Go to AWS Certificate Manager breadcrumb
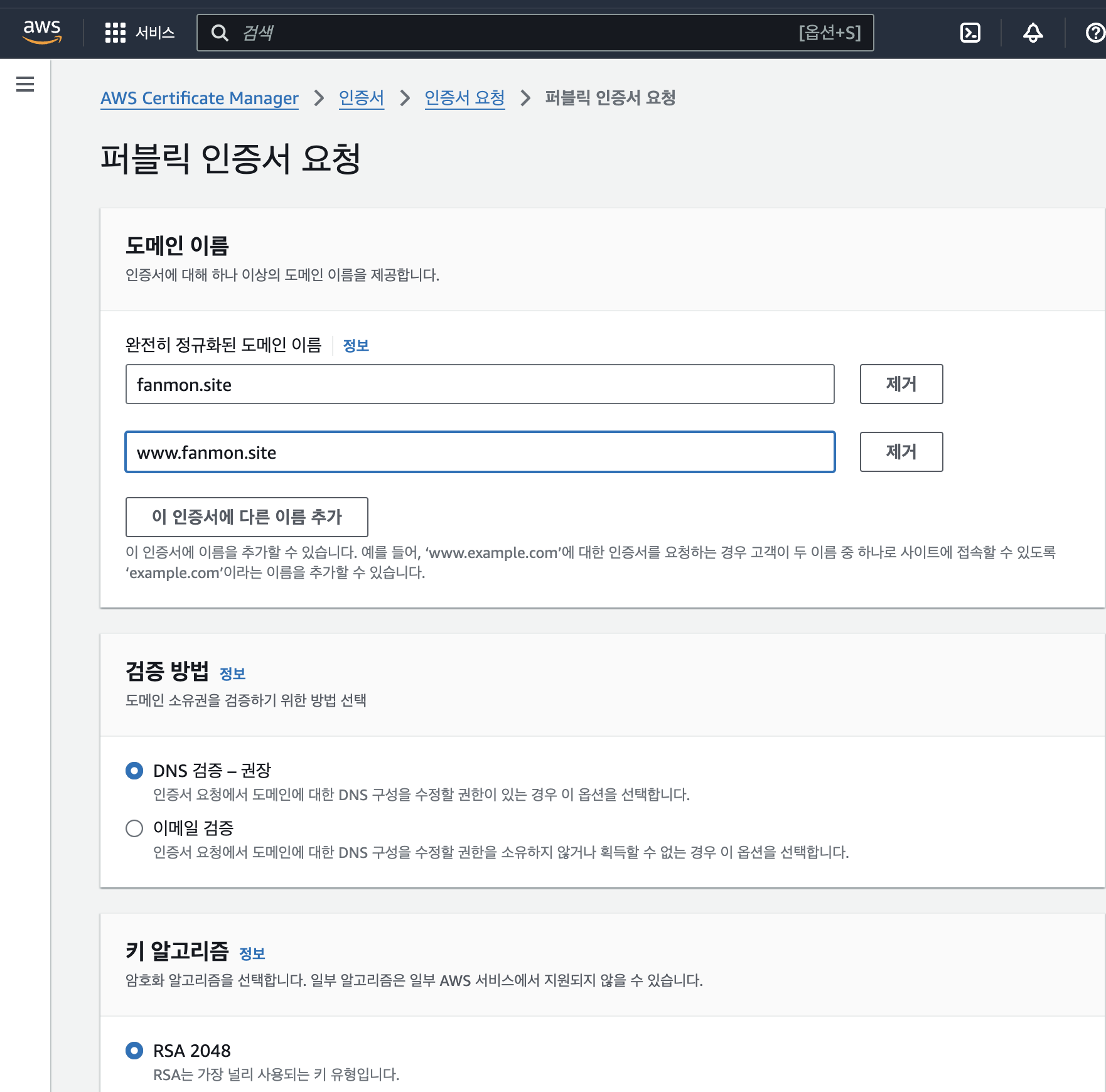Viewport: 1106px width, 1092px height. click(x=200, y=98)
